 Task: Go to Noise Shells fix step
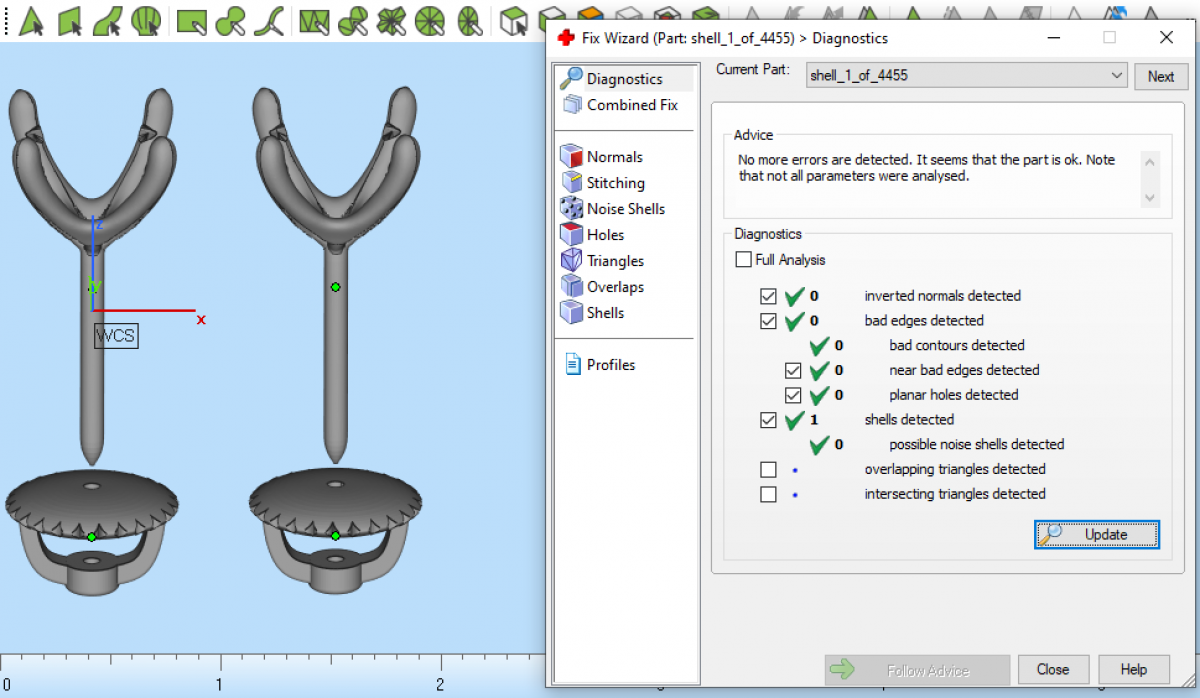tap(624, 209)
